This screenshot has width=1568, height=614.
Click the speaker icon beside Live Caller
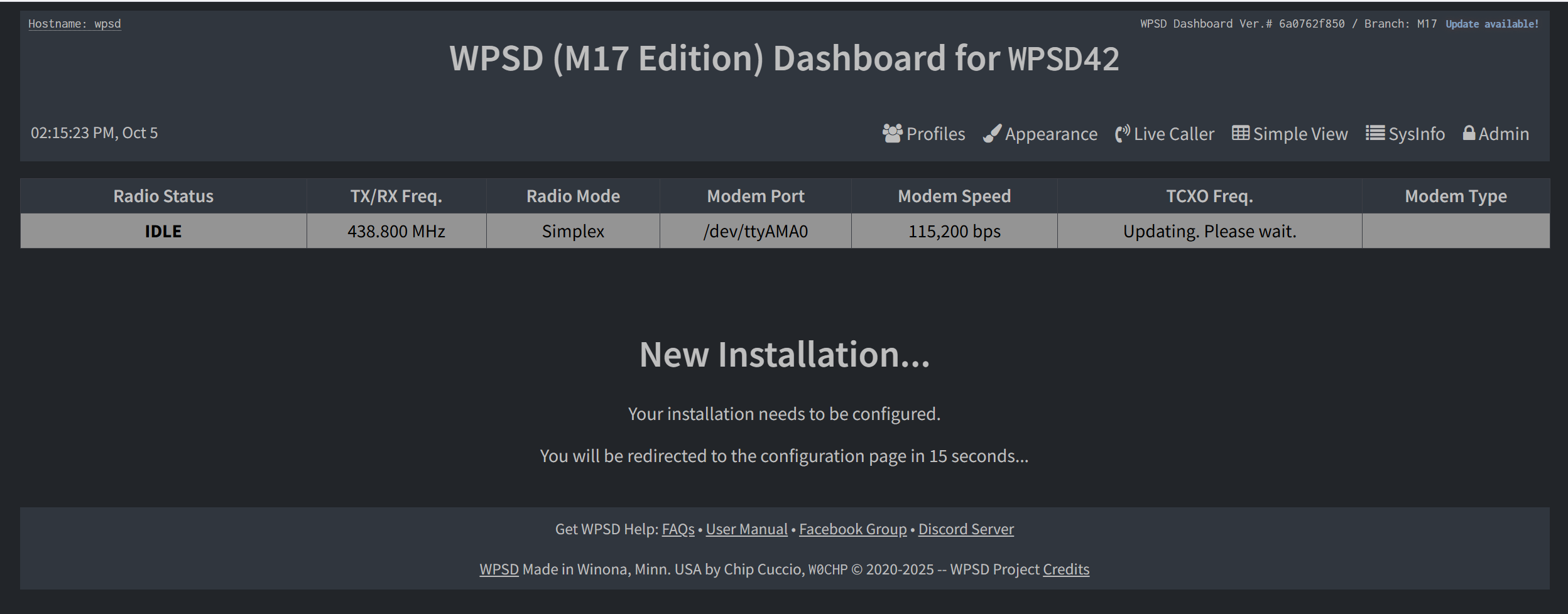(1123, 133)
